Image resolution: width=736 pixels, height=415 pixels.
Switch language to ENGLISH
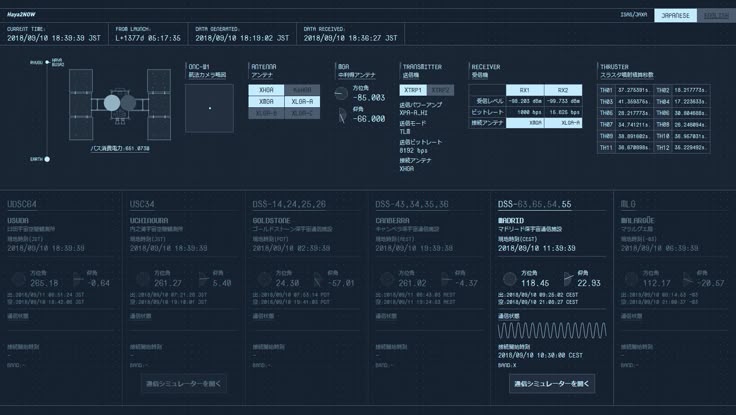(x=716, y=15)
